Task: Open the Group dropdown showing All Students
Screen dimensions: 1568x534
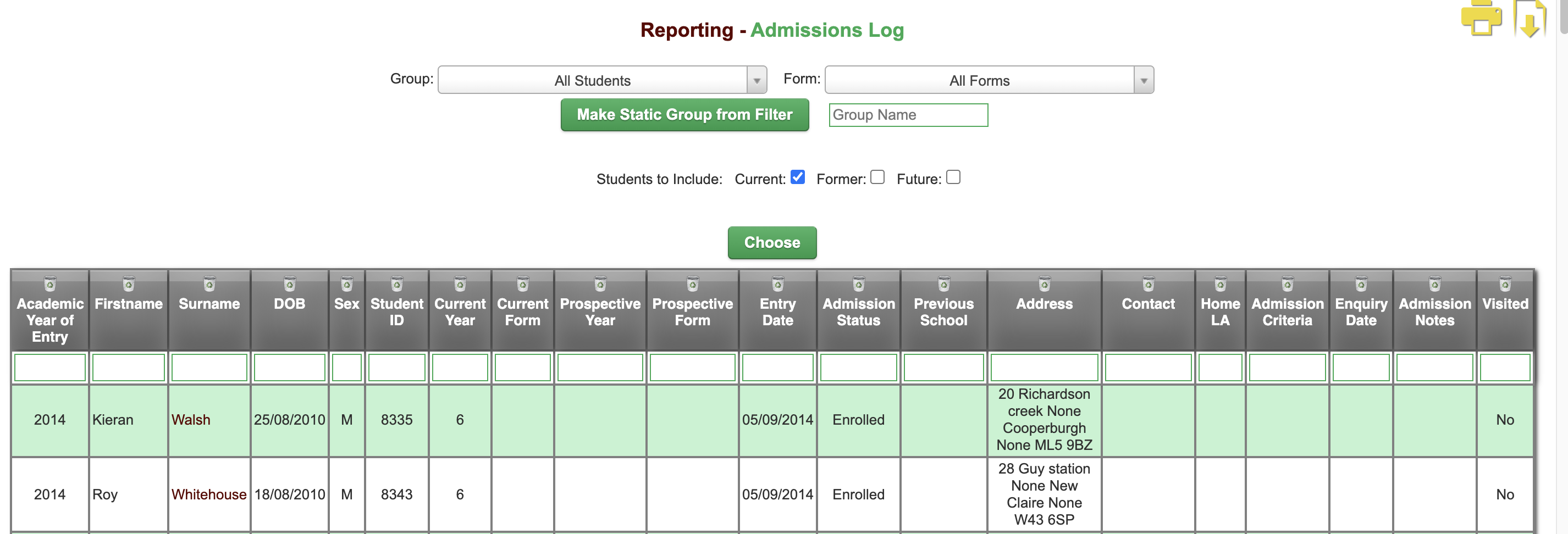Action: point(602,80)
